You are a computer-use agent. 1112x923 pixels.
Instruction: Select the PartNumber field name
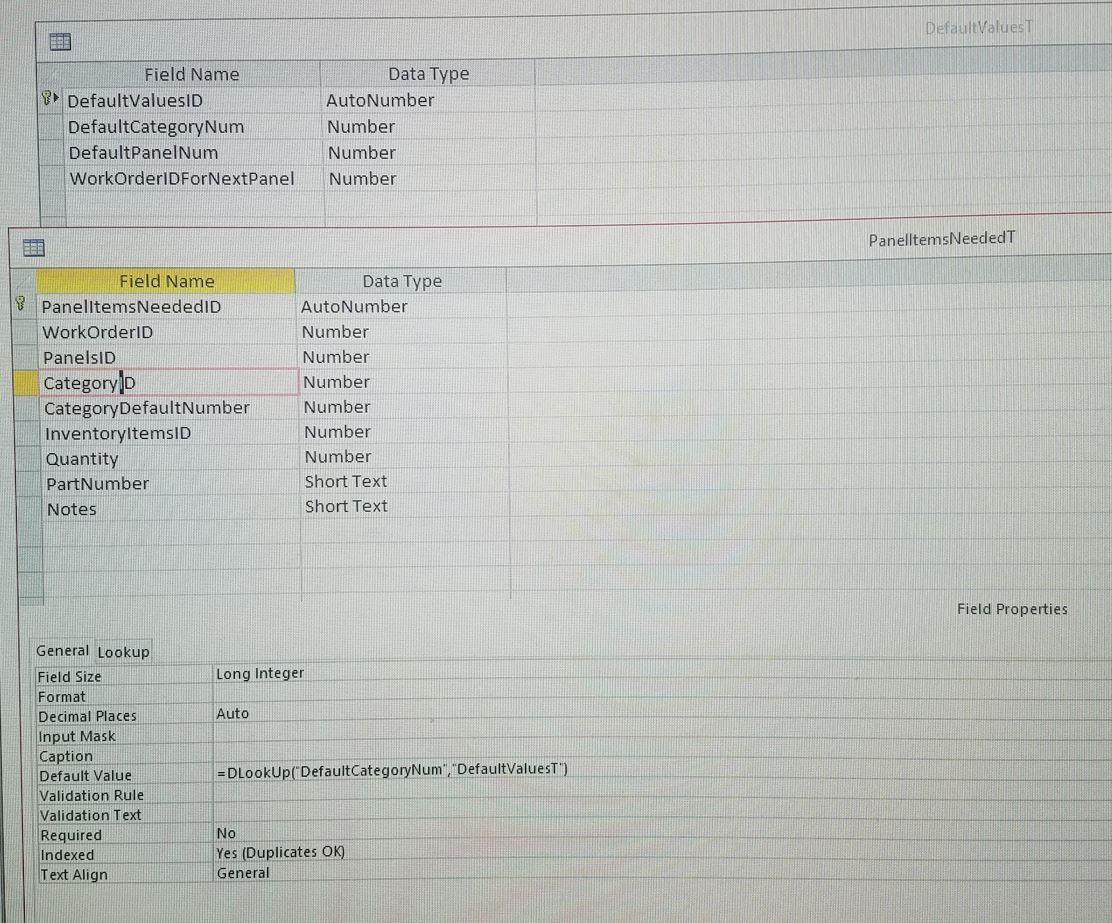[98, 484]
